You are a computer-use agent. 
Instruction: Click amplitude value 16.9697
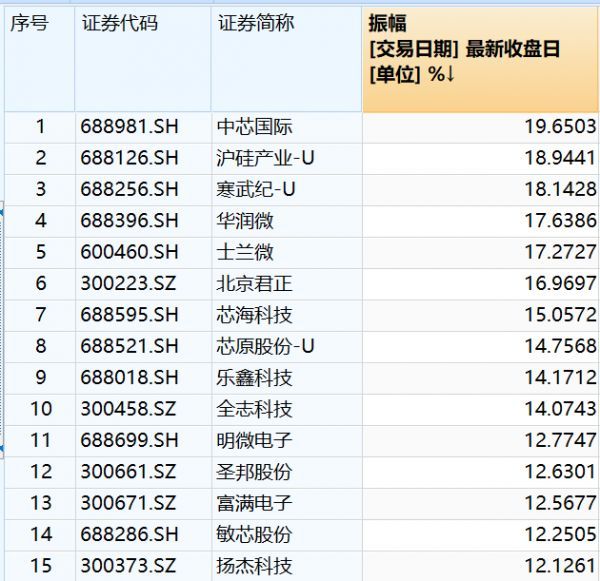560,284
